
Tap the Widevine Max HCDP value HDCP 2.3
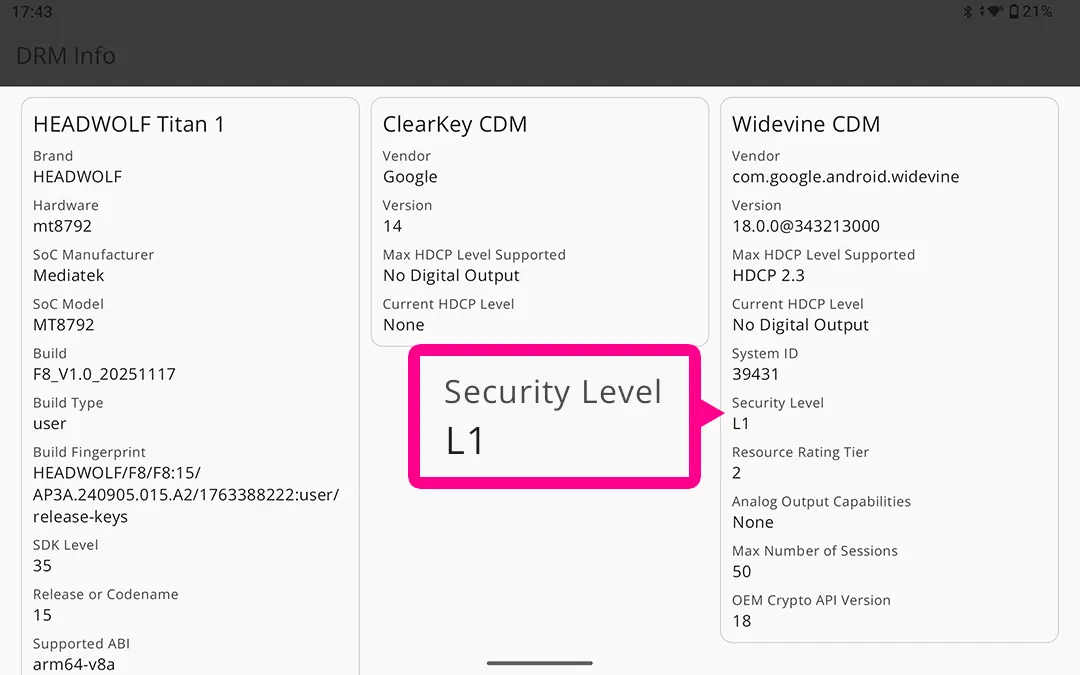pyautogui.click(x=768, y=275)
